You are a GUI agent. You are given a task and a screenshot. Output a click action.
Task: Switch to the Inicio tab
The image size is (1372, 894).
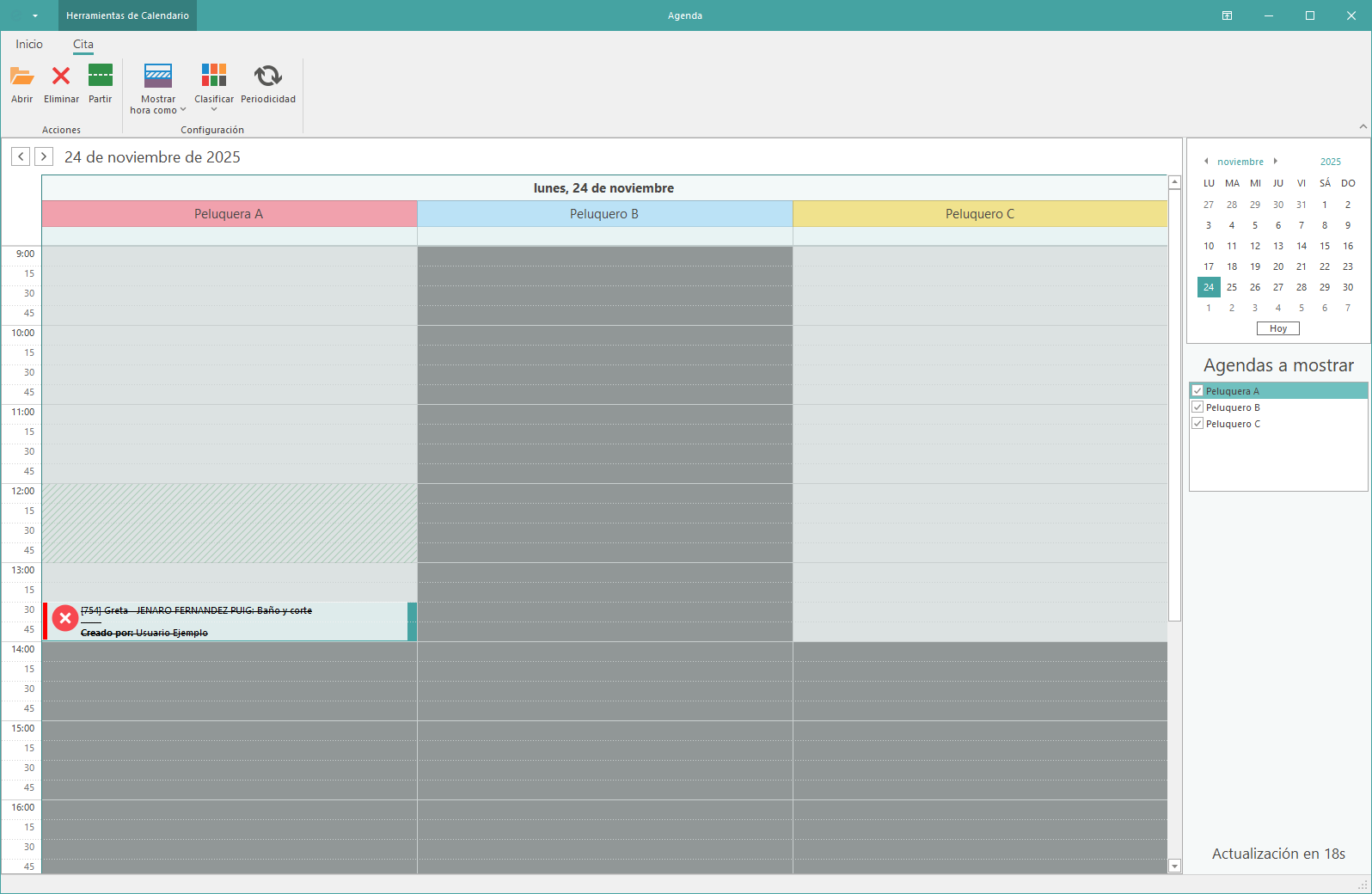(29, 44)
